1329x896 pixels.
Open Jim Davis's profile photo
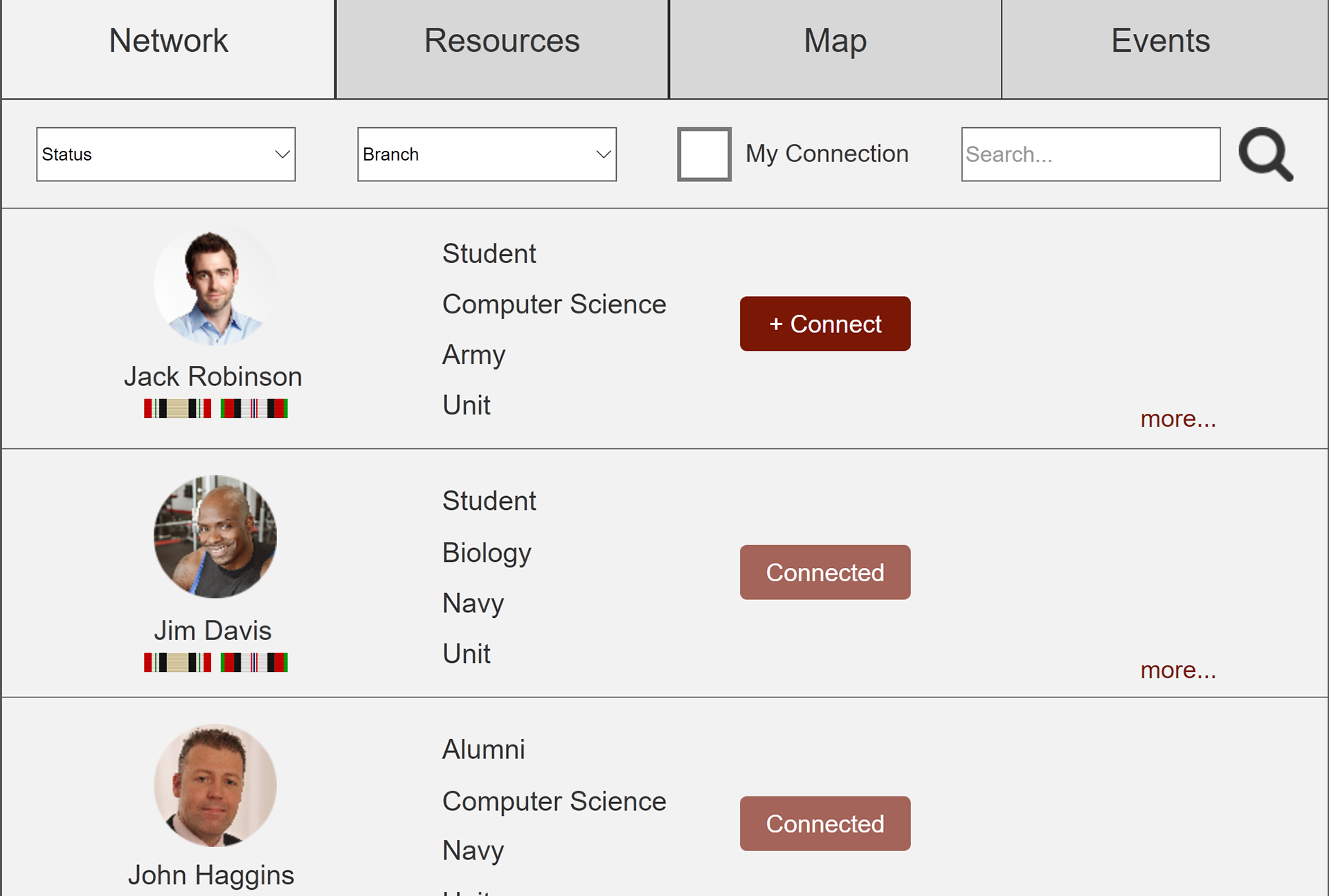[215, 536]
